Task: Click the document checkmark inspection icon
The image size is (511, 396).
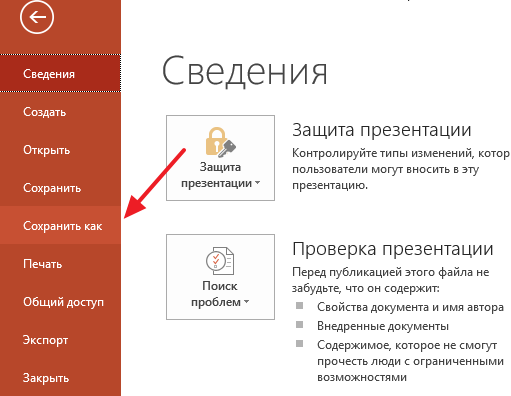Action: coord(220,261)
